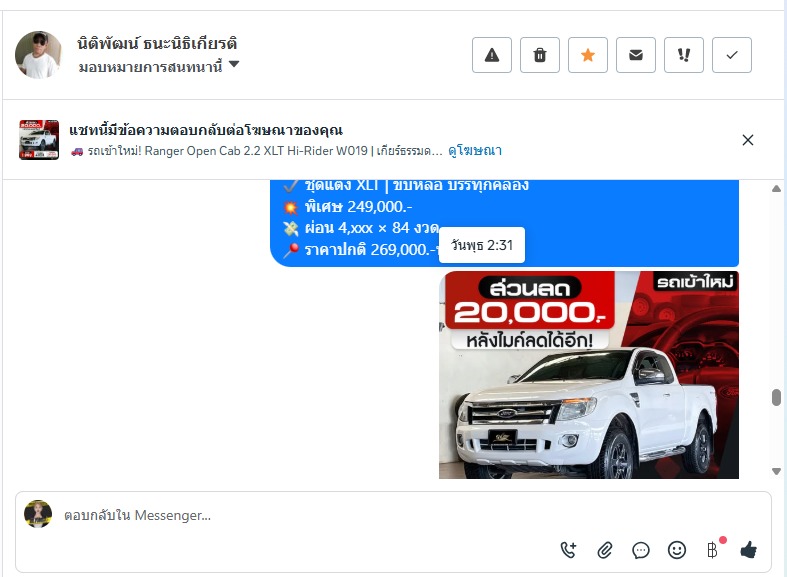Click the chat scrollbar thumb
Screen dimensions: 787x577
click(776, 397)
